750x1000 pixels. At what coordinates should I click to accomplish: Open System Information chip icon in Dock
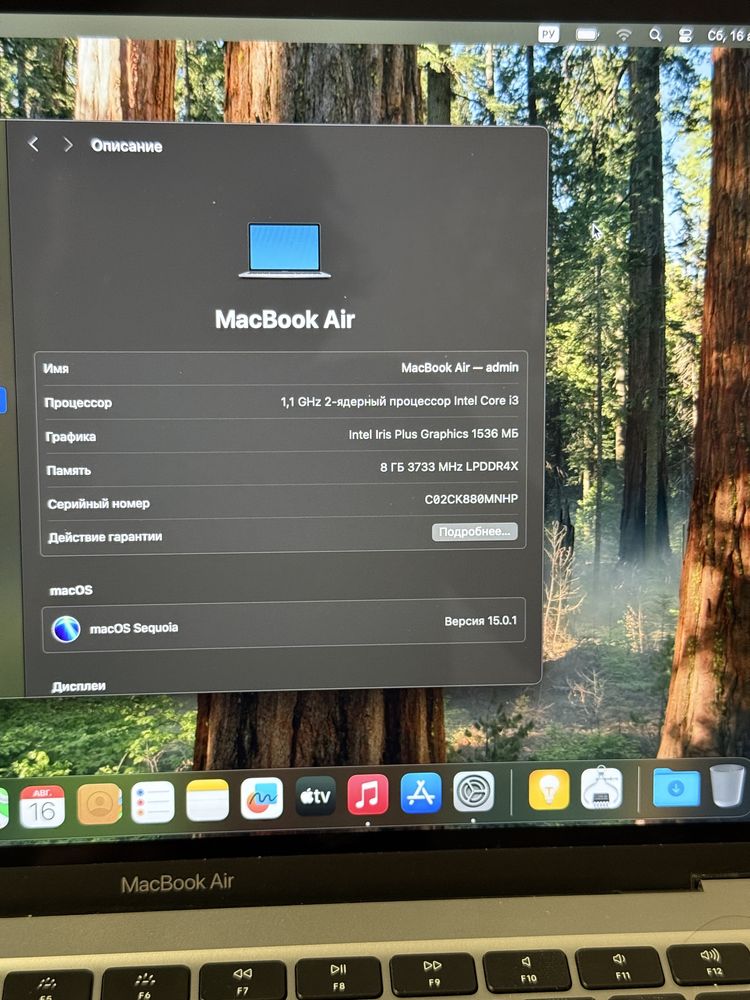point(602,788)
